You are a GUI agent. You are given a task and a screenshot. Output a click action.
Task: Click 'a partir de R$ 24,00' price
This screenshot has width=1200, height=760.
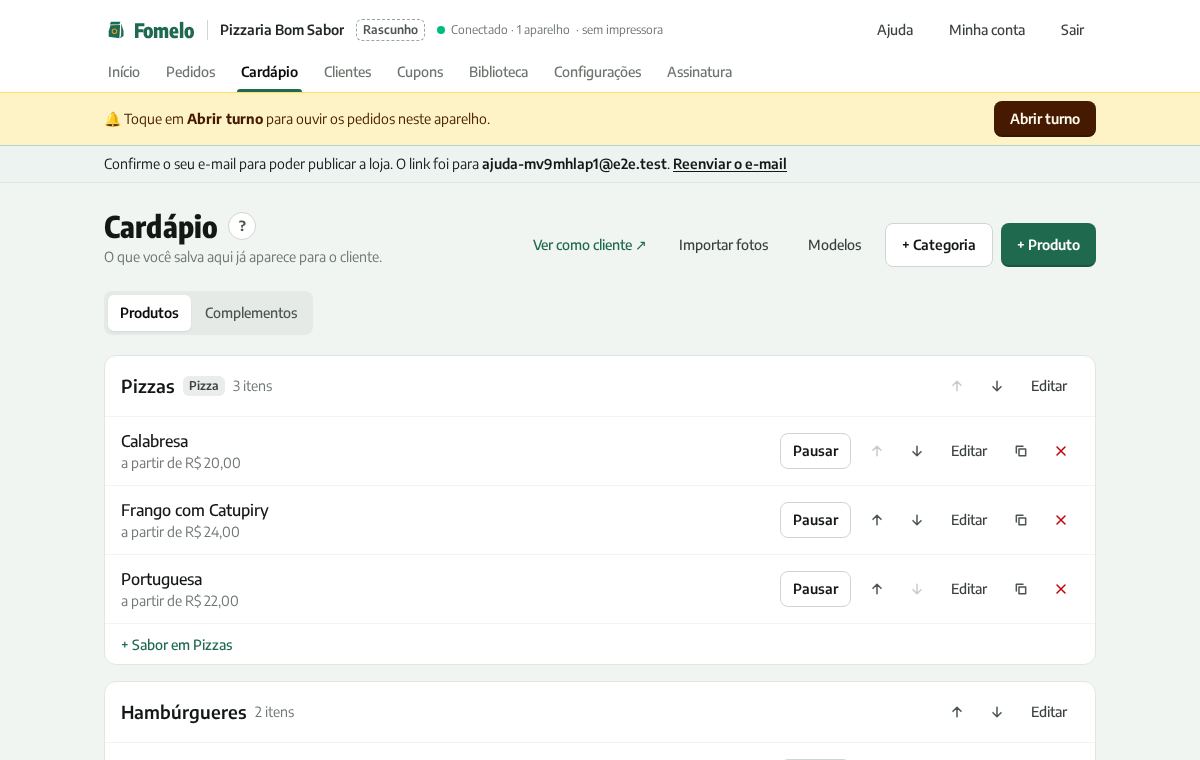pos(181,532)
